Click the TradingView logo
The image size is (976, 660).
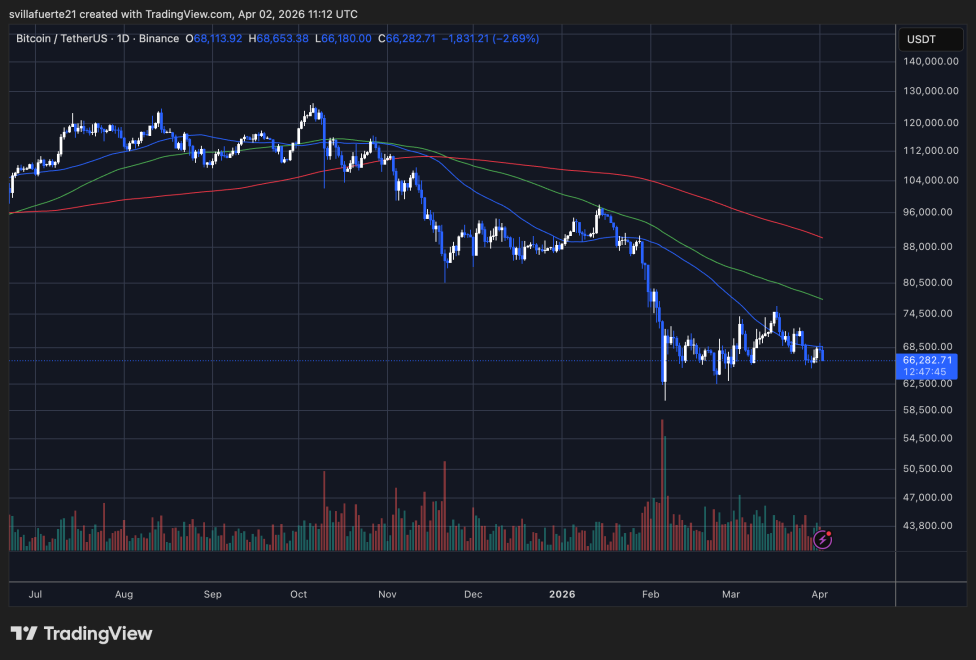[80, 633]
